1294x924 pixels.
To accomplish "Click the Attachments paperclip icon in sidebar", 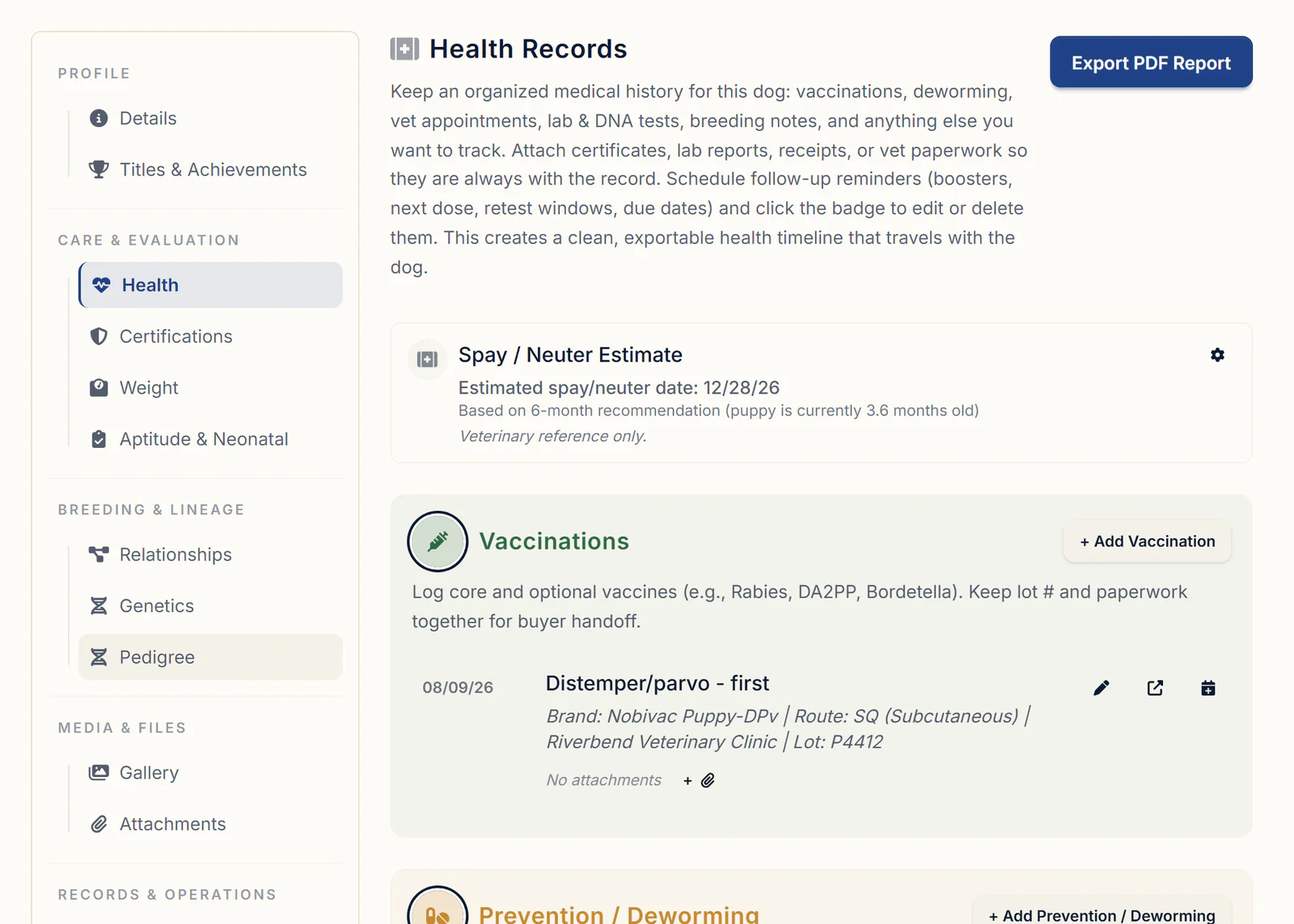I will 99,824.
